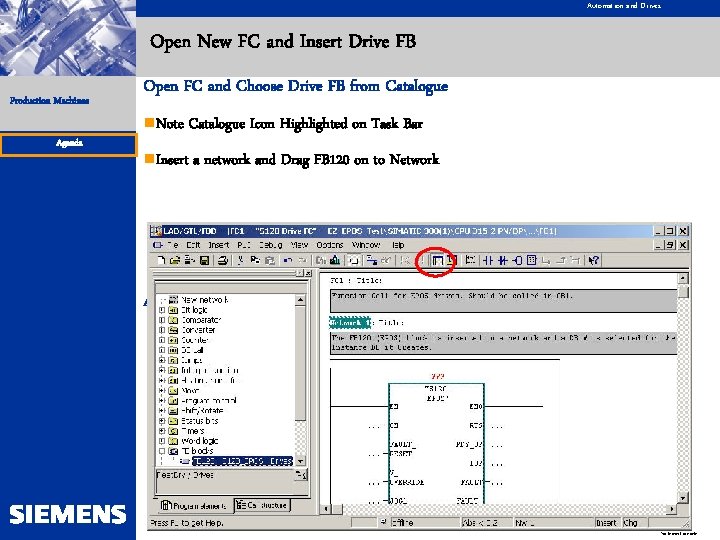Screen dimensions: 720x540
Task: Click the New network toolbar icon
Action: 470,260
